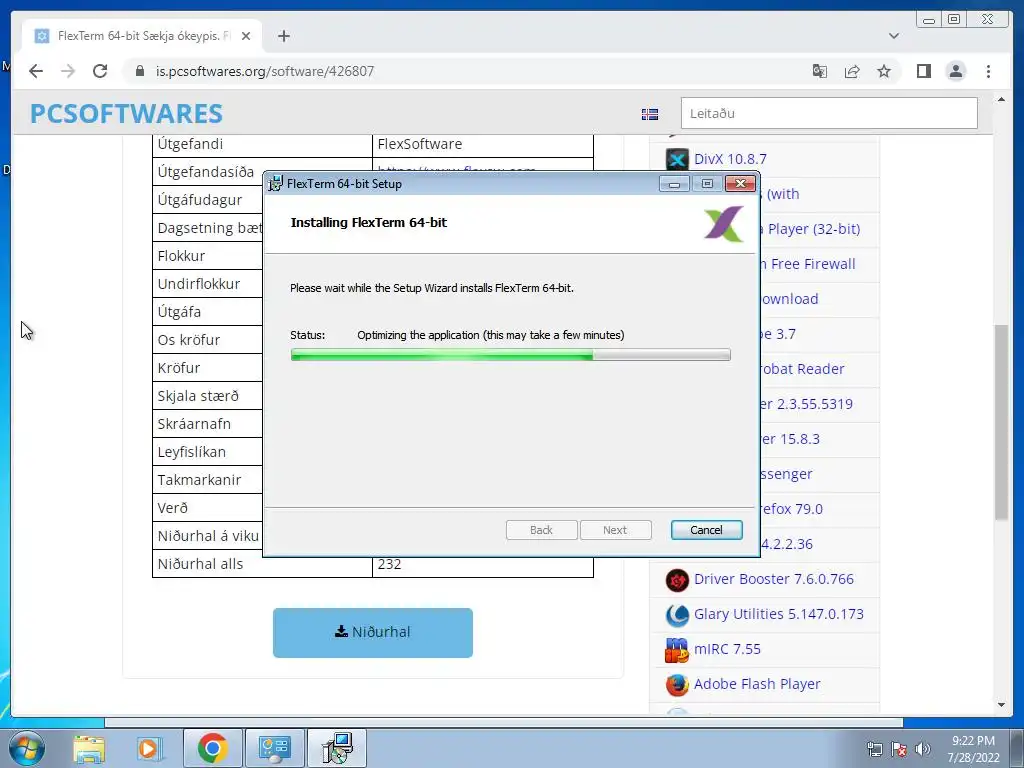Open the Glary Utilities 5.147.0.173 link
The width and height of the screenshot is (1024, 768).
pos(778,614)
